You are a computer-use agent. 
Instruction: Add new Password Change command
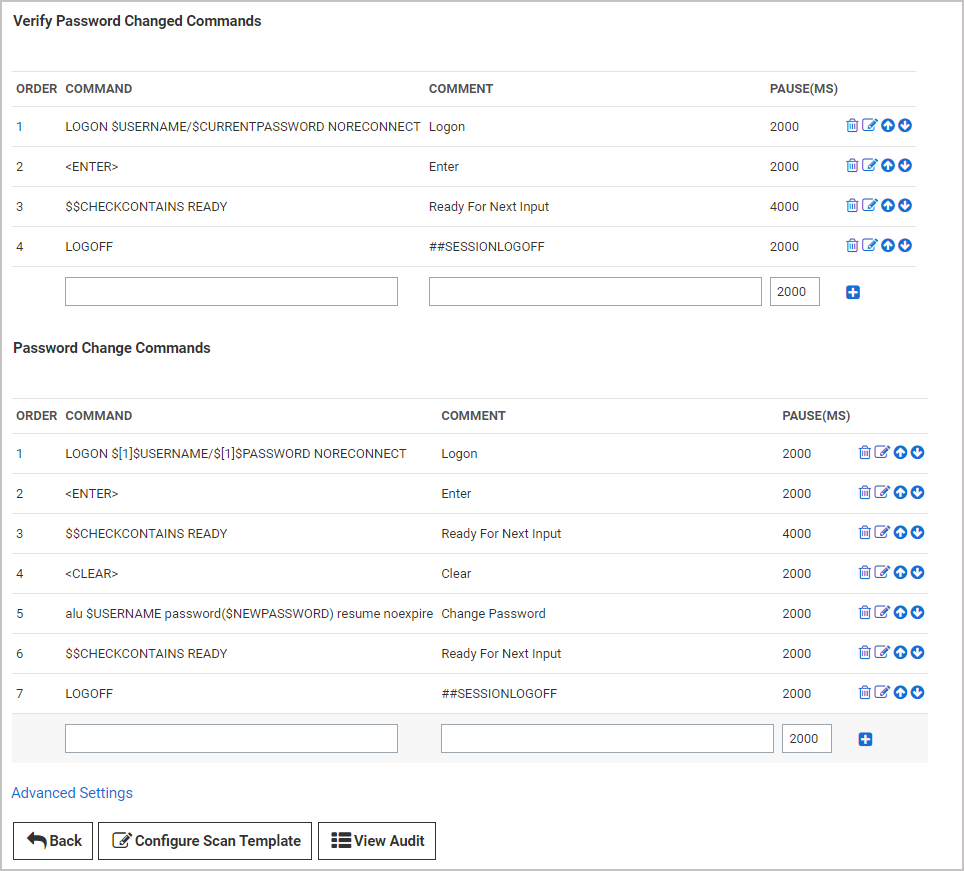[866, 739]
